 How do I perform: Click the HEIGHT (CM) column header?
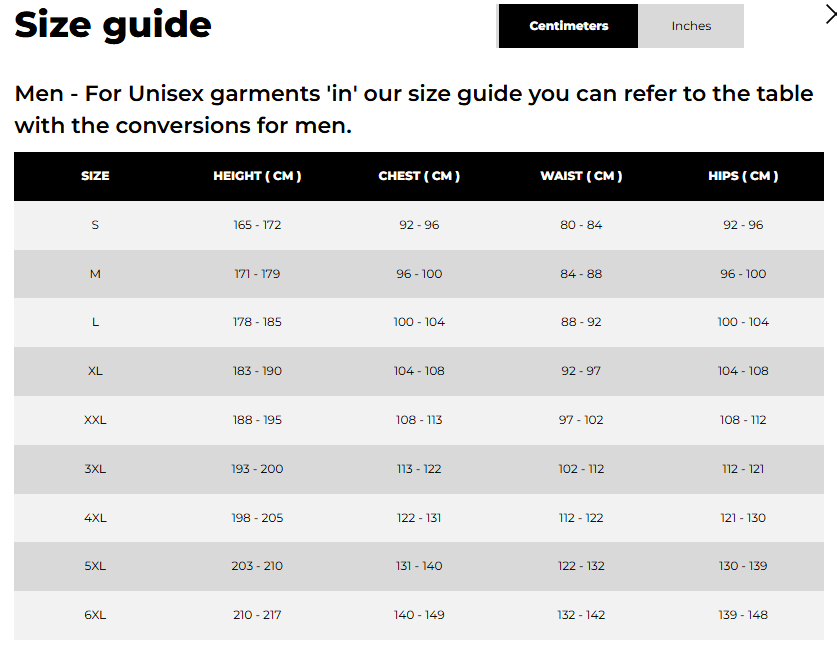(x=257, y=176)
